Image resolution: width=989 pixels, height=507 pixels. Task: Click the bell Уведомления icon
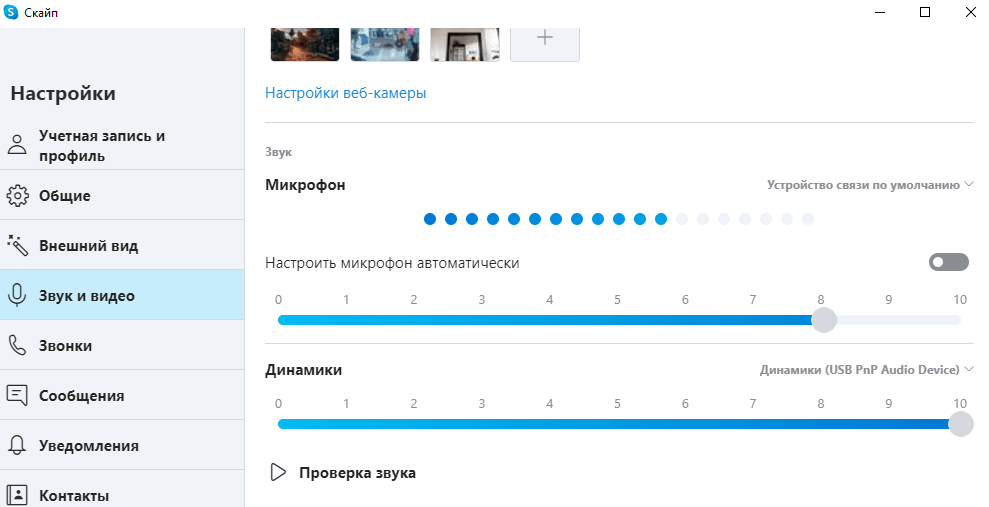(x=17, y=445)
